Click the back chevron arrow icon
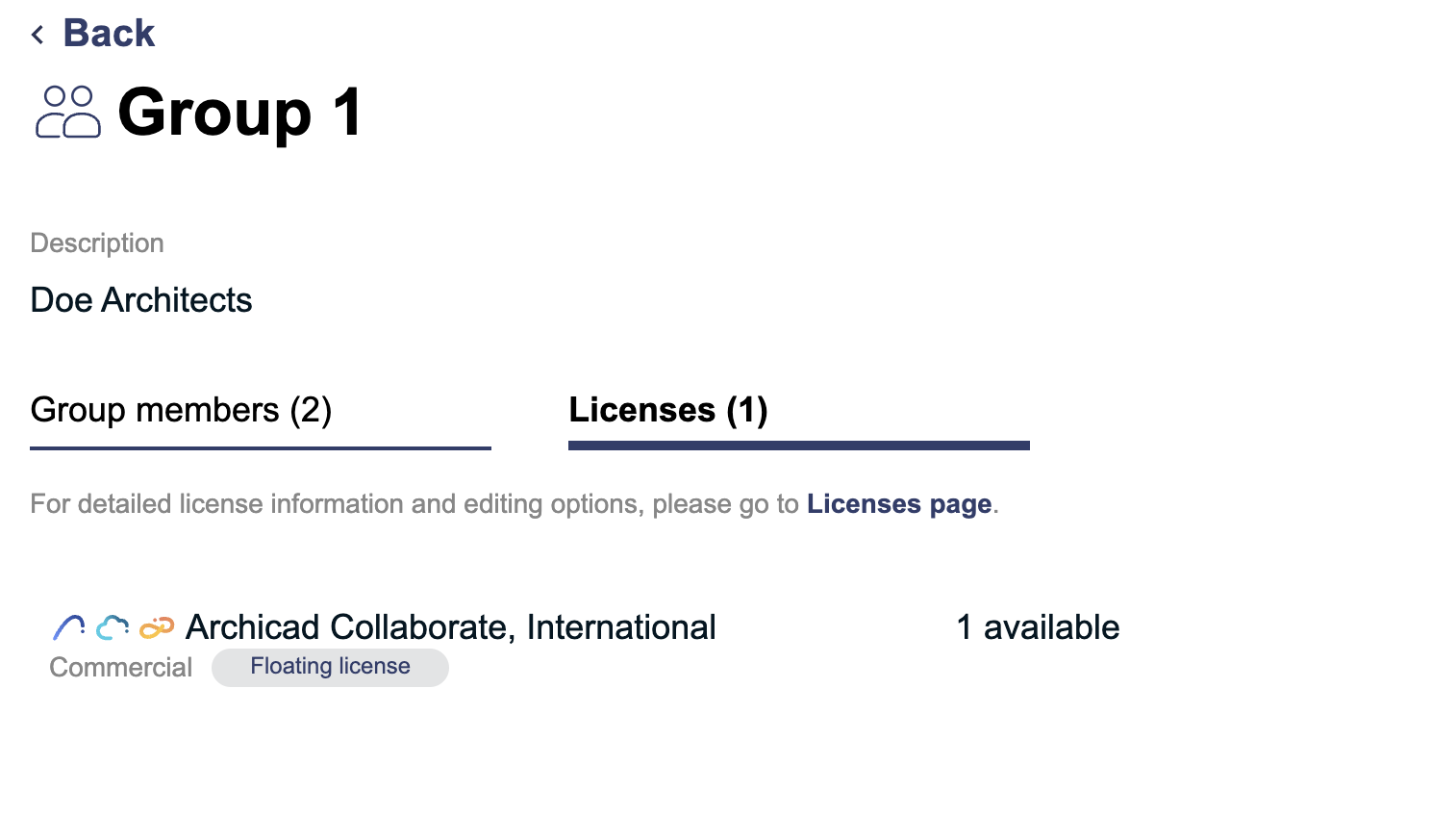 coord(37,33)
